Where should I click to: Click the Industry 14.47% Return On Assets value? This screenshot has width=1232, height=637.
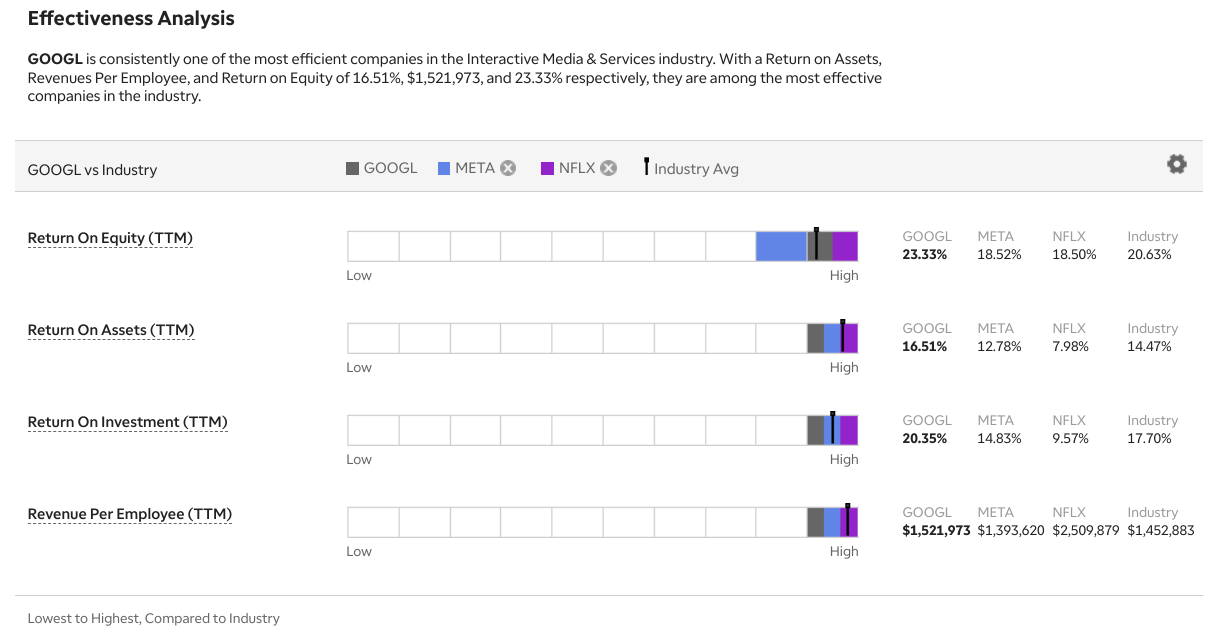point(1149,347)
